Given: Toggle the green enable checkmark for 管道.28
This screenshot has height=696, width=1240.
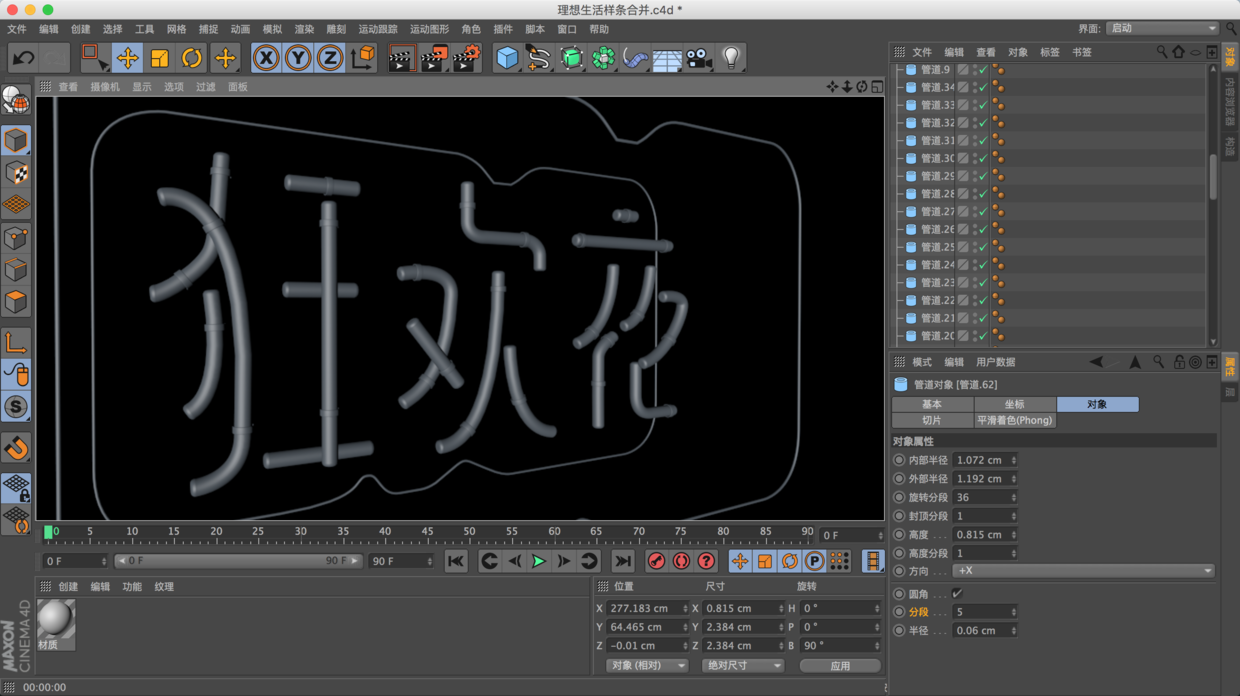Looking at the screenshot, I should (983, 194).
